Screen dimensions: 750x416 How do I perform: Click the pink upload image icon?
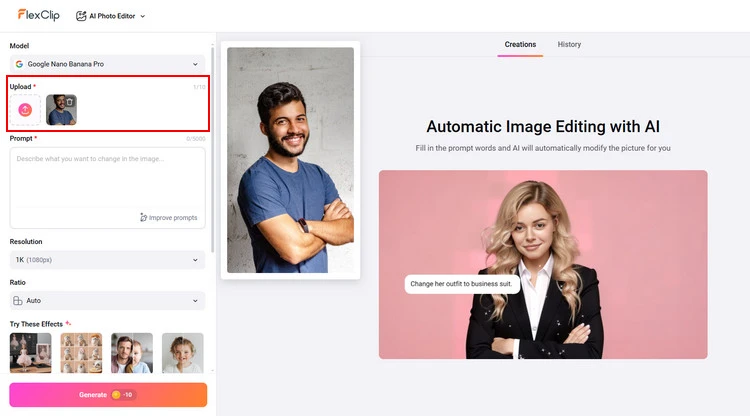[x=26, y=110]
